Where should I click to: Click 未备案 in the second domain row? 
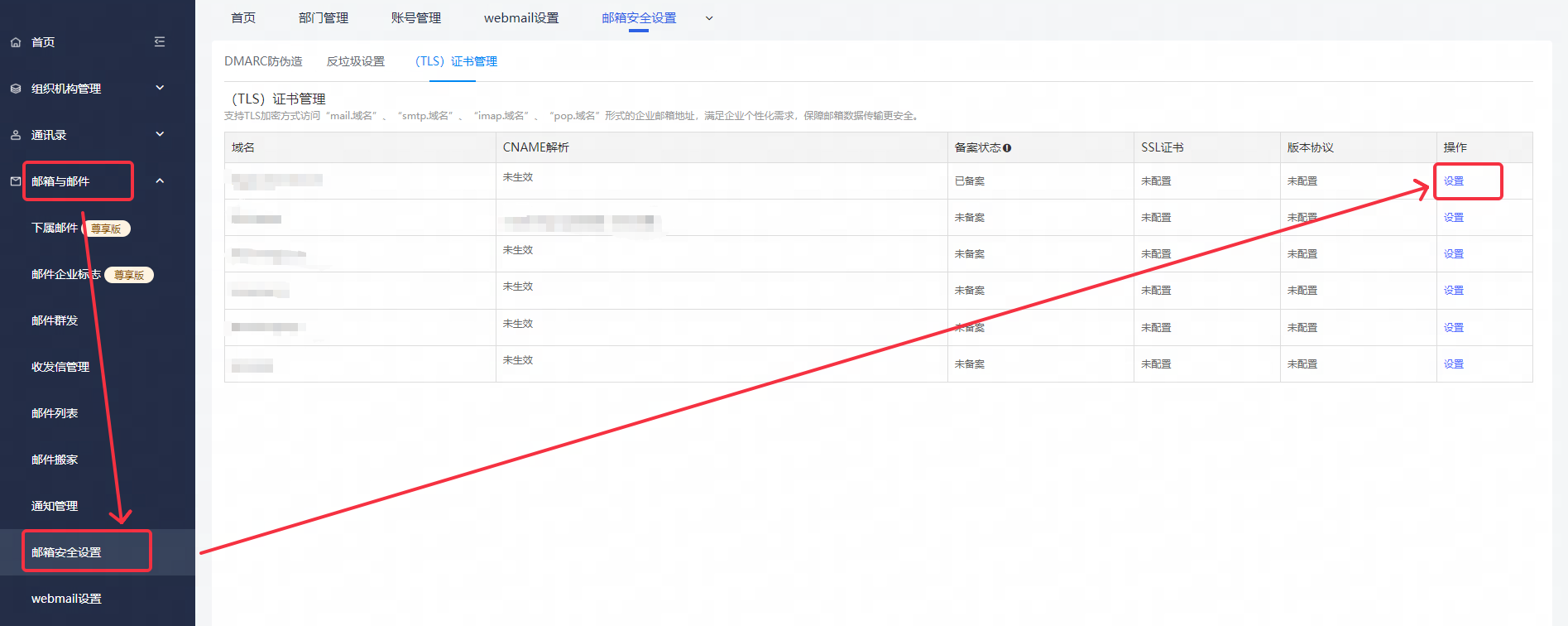970,218
